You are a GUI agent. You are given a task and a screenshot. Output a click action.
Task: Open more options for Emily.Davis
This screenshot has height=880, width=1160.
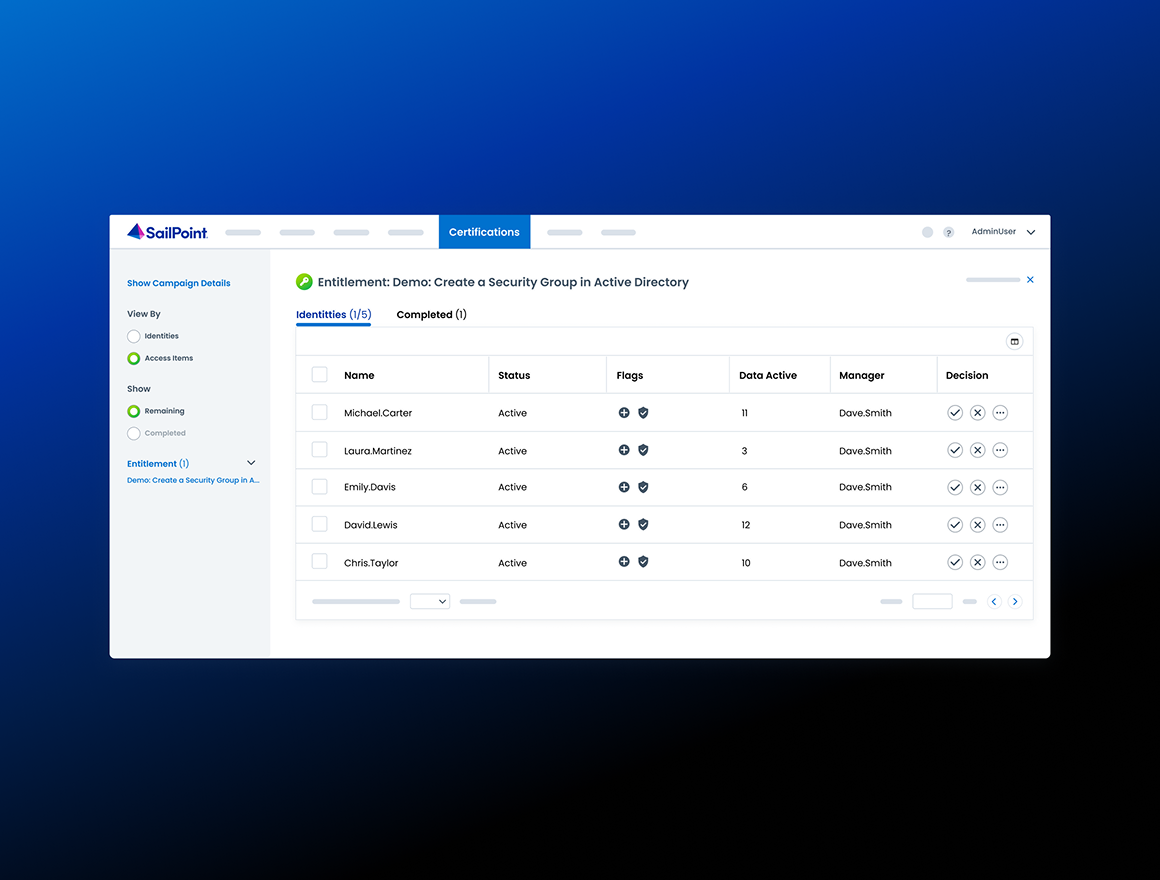1000,487
